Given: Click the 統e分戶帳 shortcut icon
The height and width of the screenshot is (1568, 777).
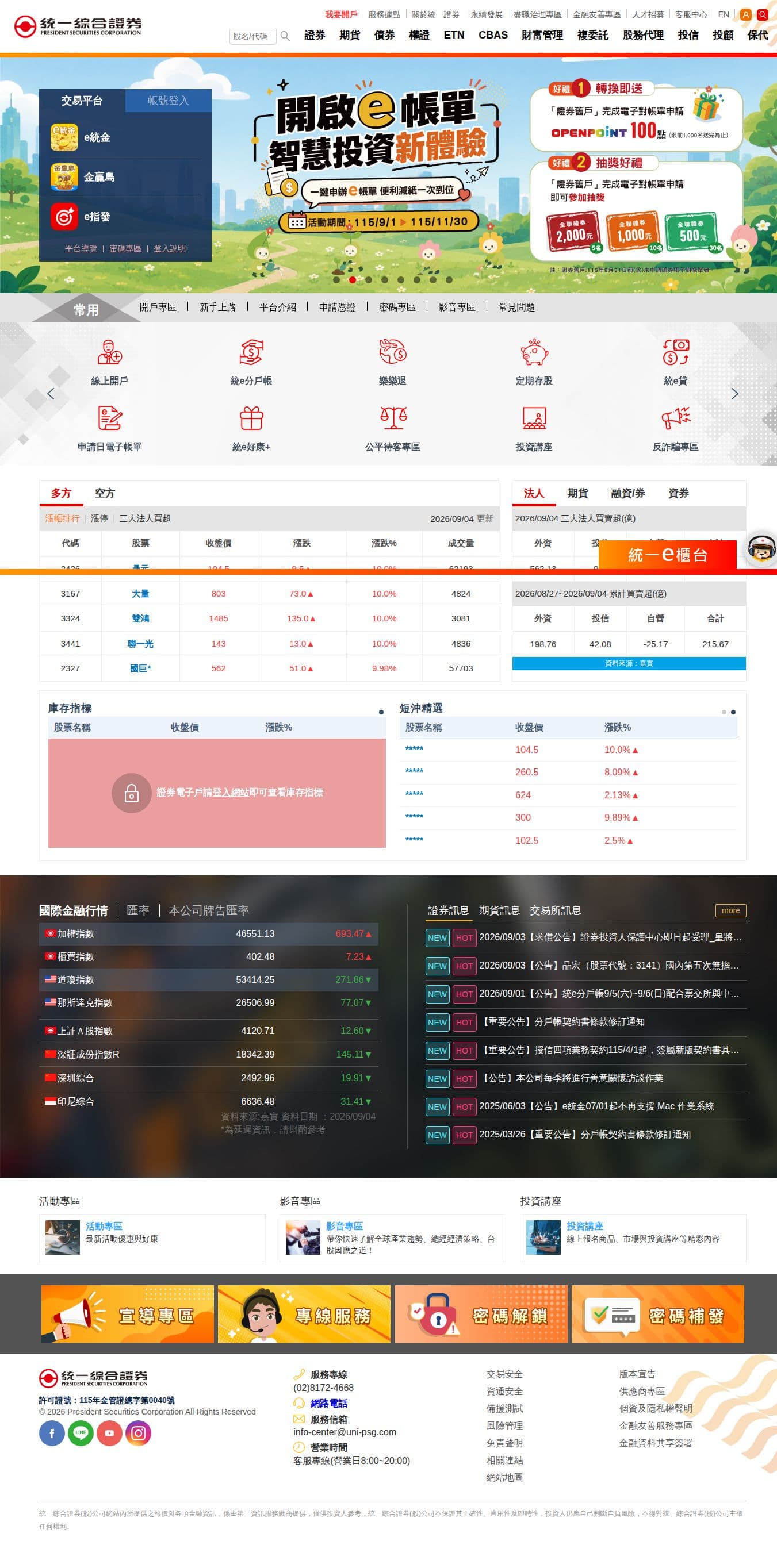Looking at the screenshot, I should pos(251,352).
